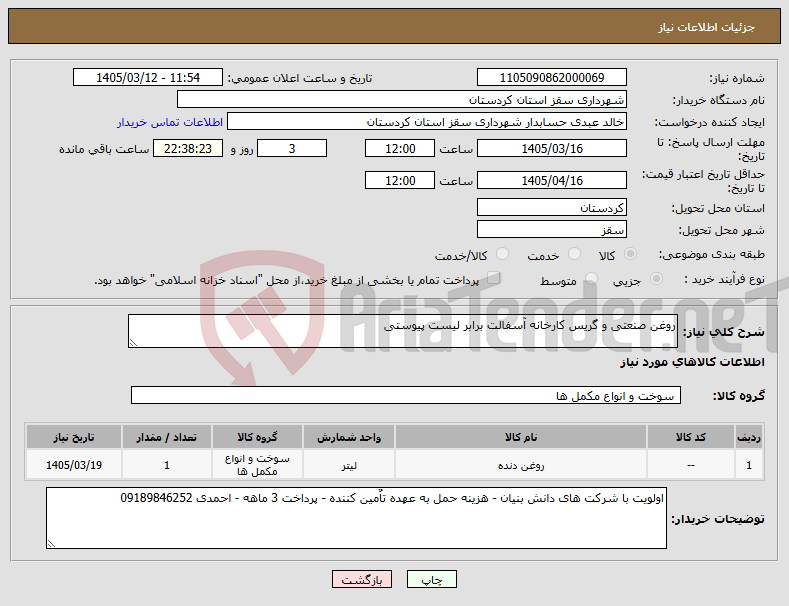The image size is (789, 606).
Task: Click the buyer notes textarea resize grip
Action: [51, 544]
